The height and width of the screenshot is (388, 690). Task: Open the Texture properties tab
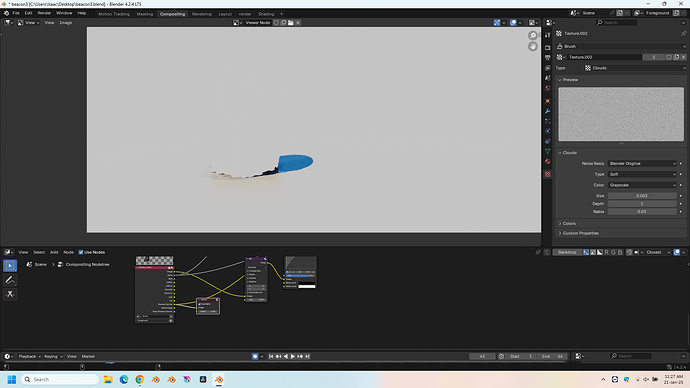coord(547,174)
